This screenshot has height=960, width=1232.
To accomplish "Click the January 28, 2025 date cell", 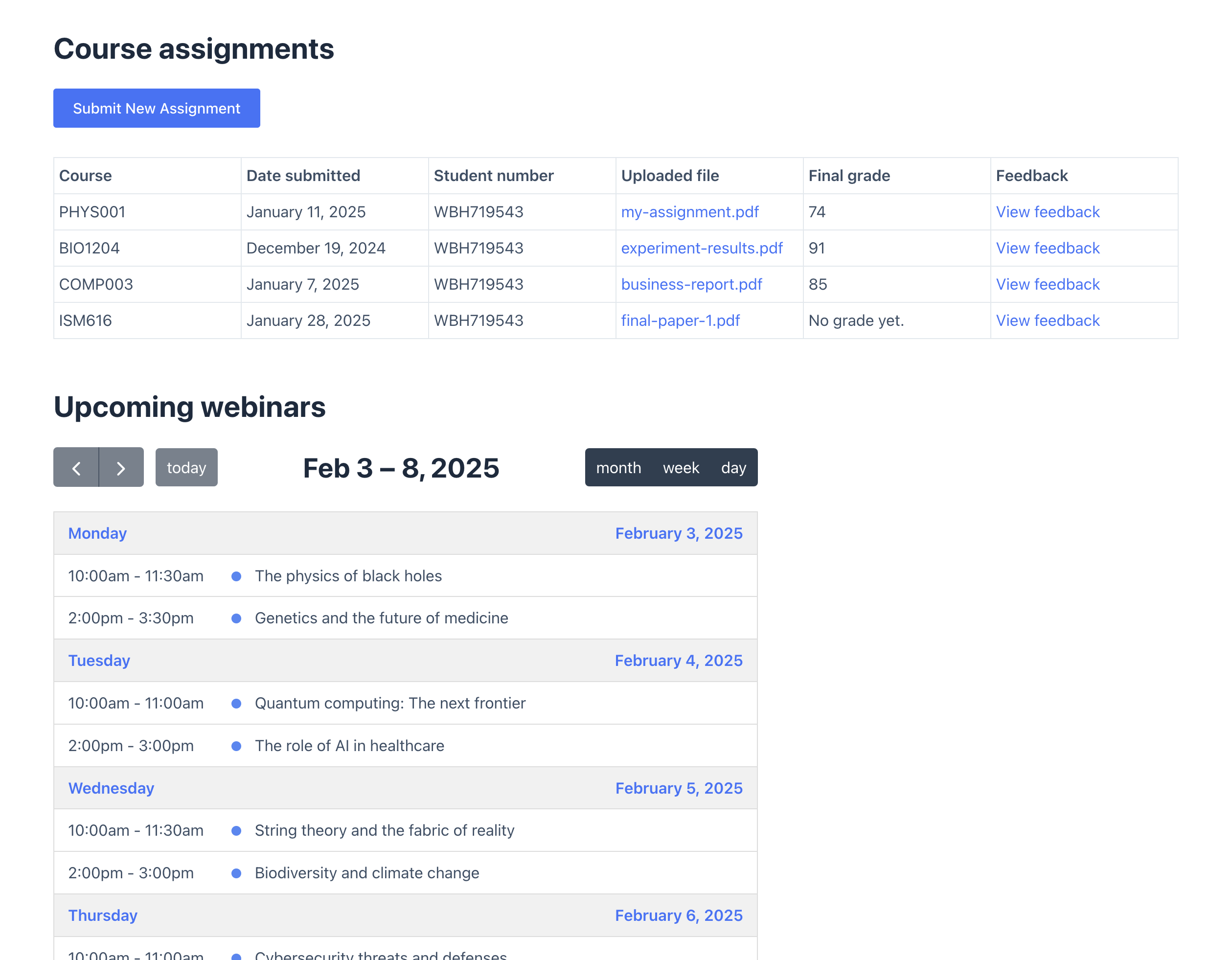I will [335, 320].
